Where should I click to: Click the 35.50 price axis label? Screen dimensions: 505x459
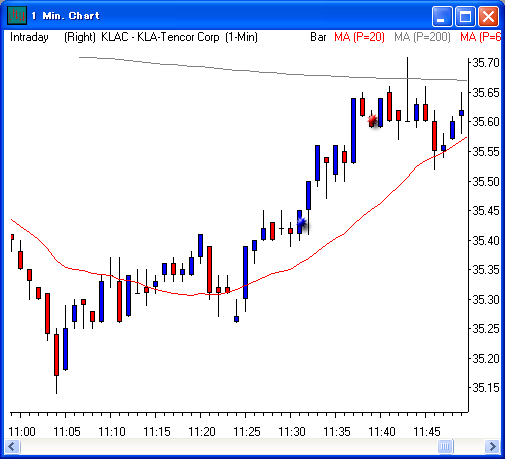486,182
